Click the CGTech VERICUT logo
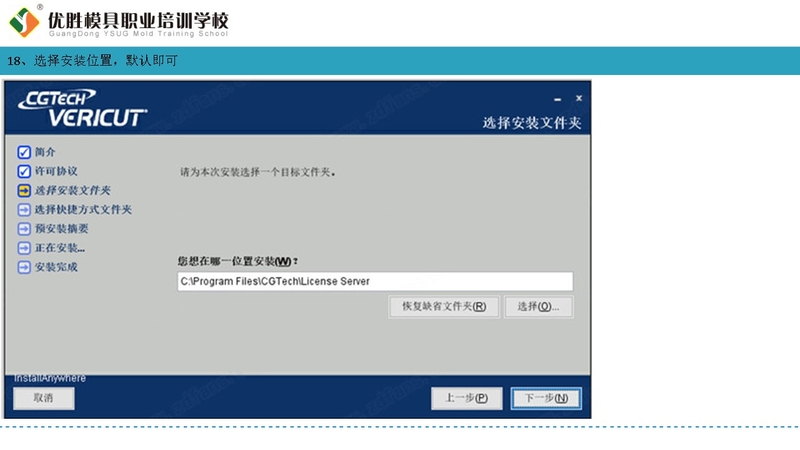Image resolution: width=800 pixels, height=450 pixels. point(83,107)
